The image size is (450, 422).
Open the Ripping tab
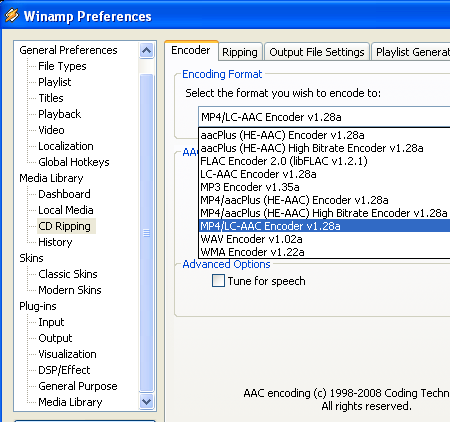[x=240, y=52]
